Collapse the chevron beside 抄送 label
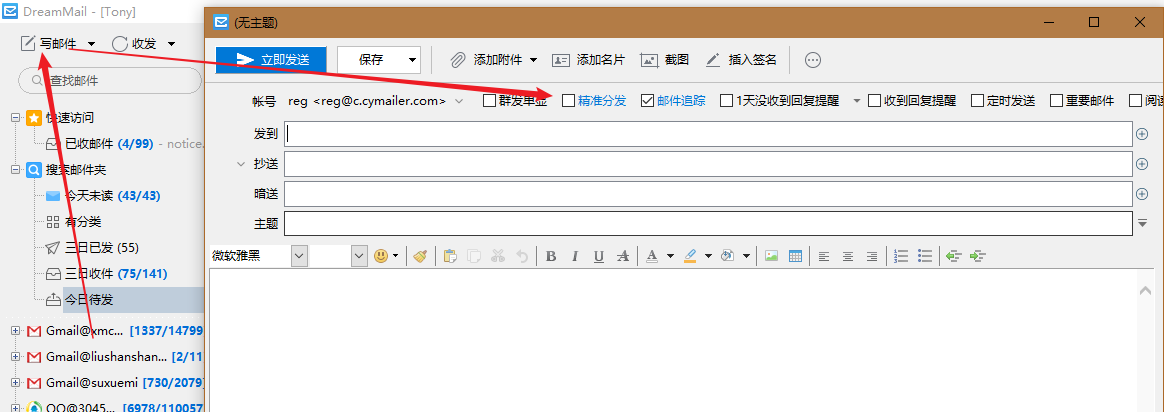This screenshot has height=412, width=1164. 240,163
